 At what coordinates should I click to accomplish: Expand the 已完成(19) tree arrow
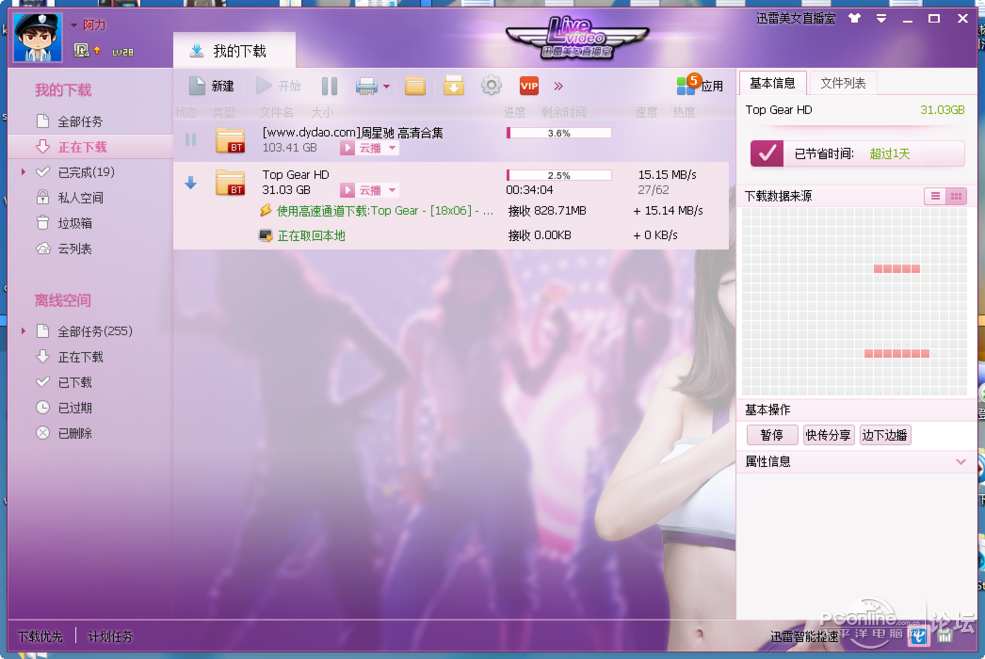pos(23,172)
